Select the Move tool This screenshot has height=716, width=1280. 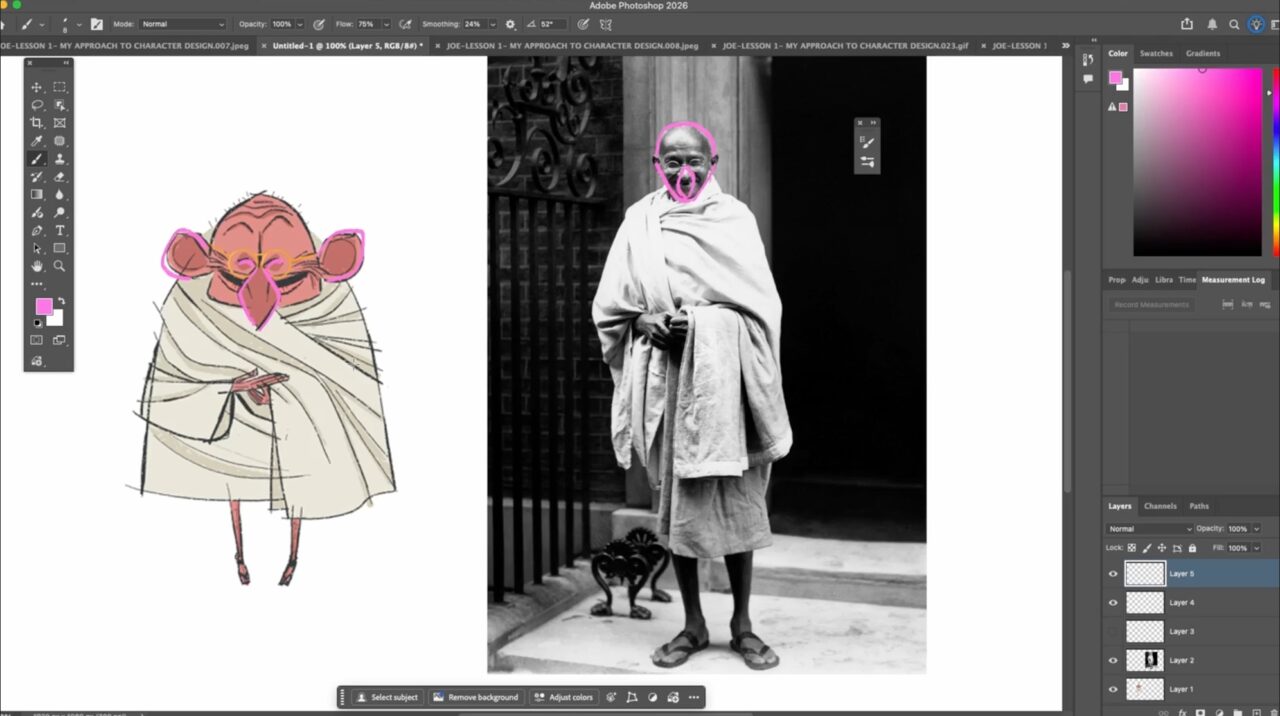tap(37, 87)
